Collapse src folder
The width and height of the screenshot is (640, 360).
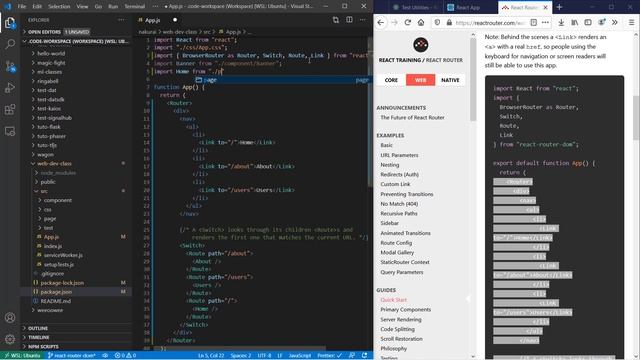[x=44, y=191]
